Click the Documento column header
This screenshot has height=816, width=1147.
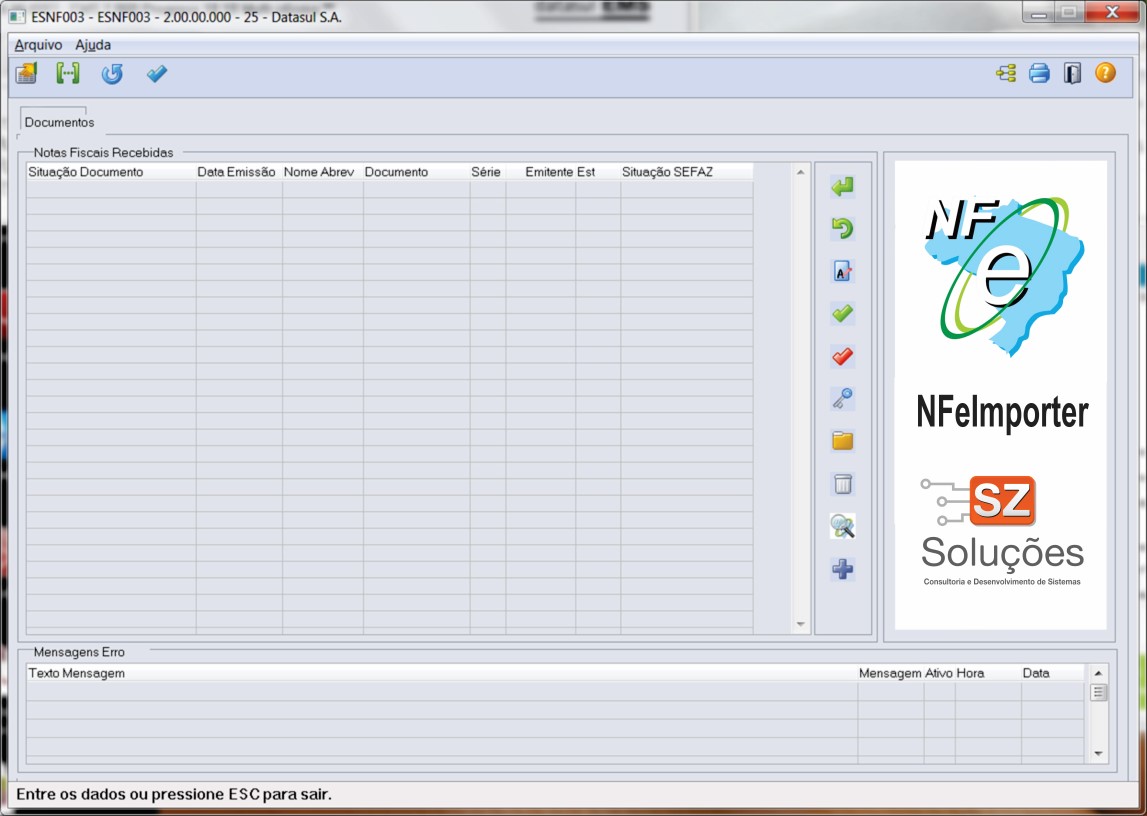click(x=416, y=172)
